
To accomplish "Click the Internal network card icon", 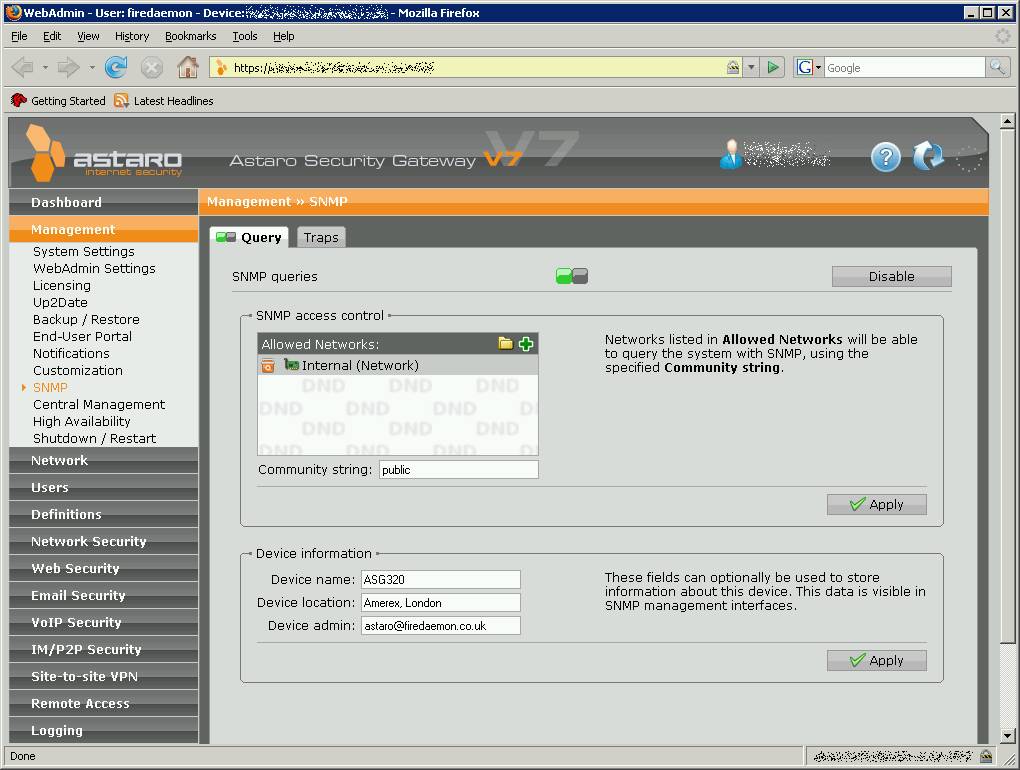I will (291, 365).
